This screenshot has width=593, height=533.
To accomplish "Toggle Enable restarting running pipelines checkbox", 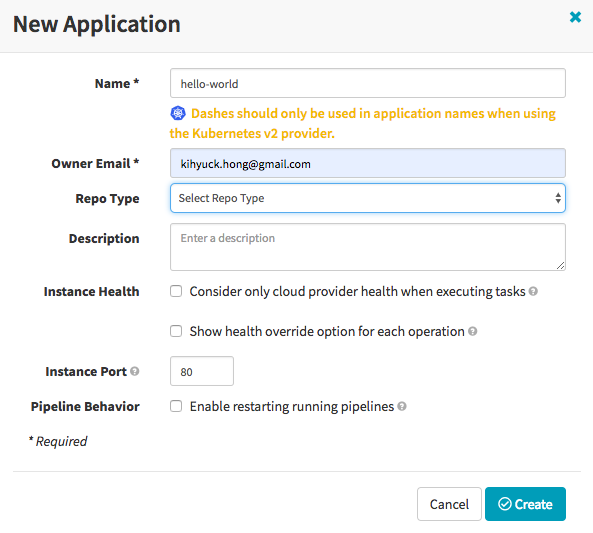I will (176, 406).
